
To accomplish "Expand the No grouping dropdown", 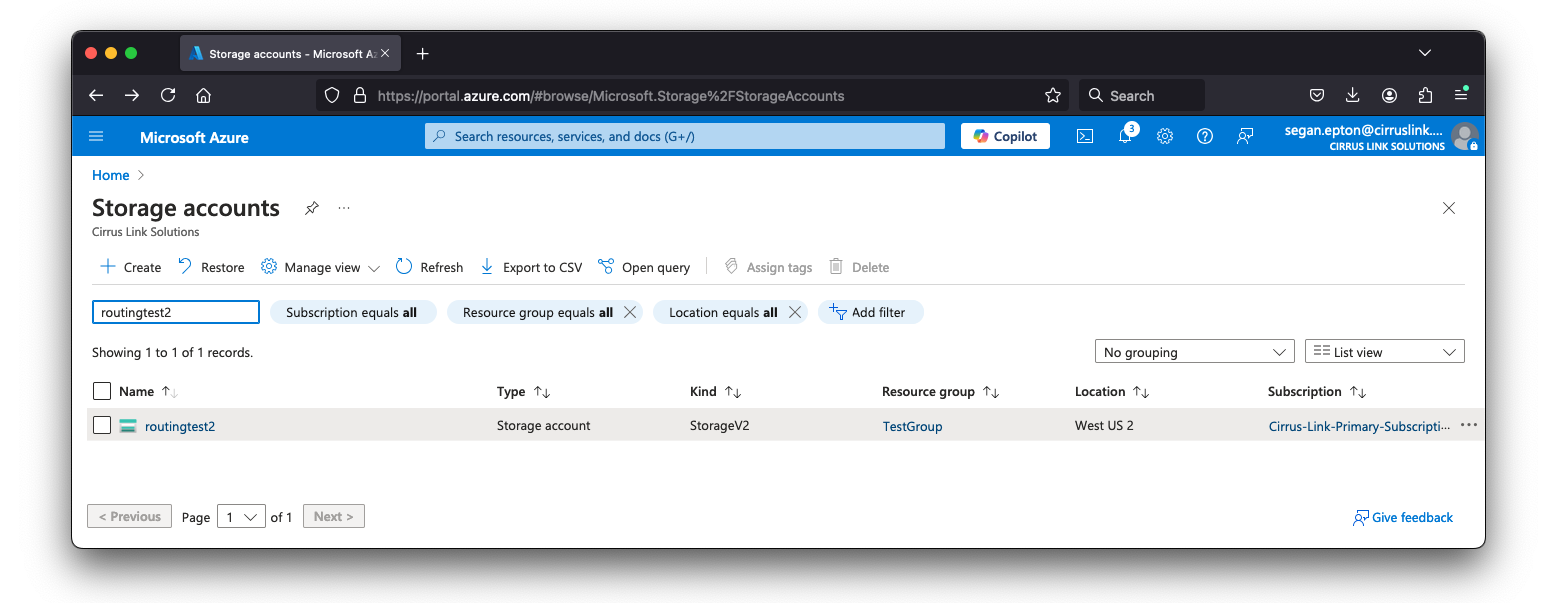I will tap(1195, 352).
